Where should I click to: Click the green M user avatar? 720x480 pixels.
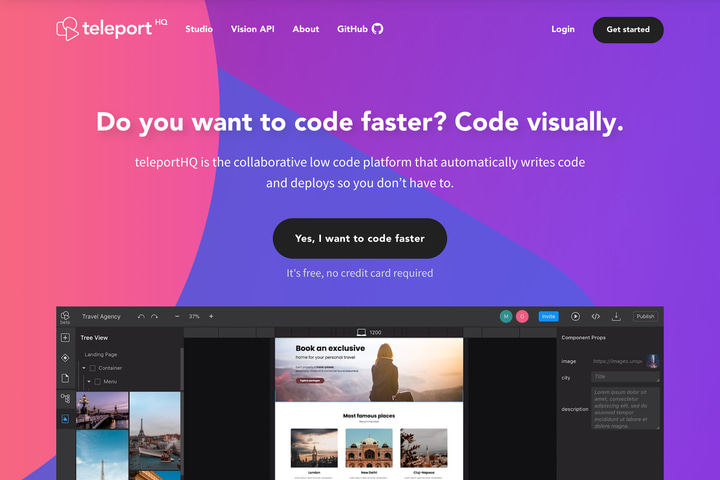506,316
